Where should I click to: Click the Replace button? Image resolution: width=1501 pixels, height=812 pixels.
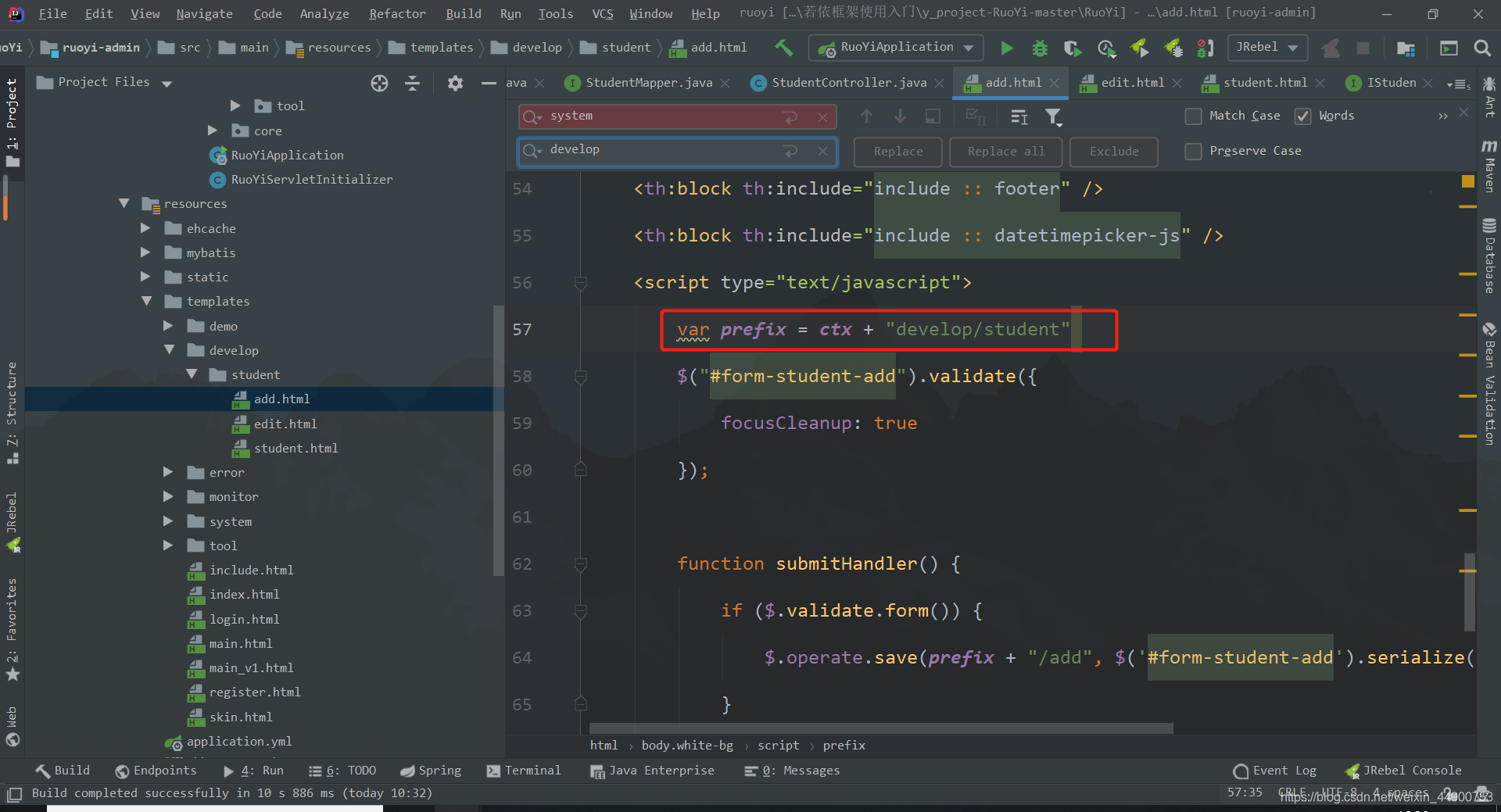pyautogui.click(x=898, y=152)
